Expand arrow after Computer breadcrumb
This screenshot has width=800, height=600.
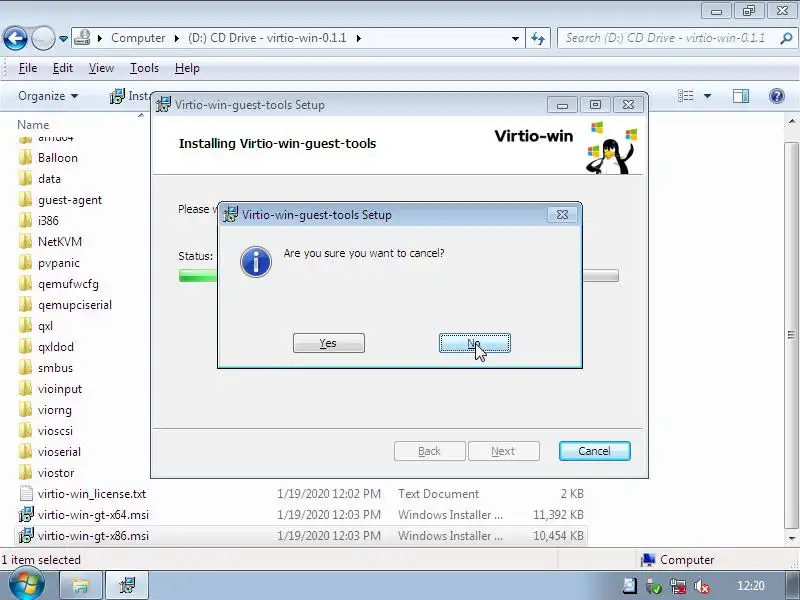pos(177,38)
